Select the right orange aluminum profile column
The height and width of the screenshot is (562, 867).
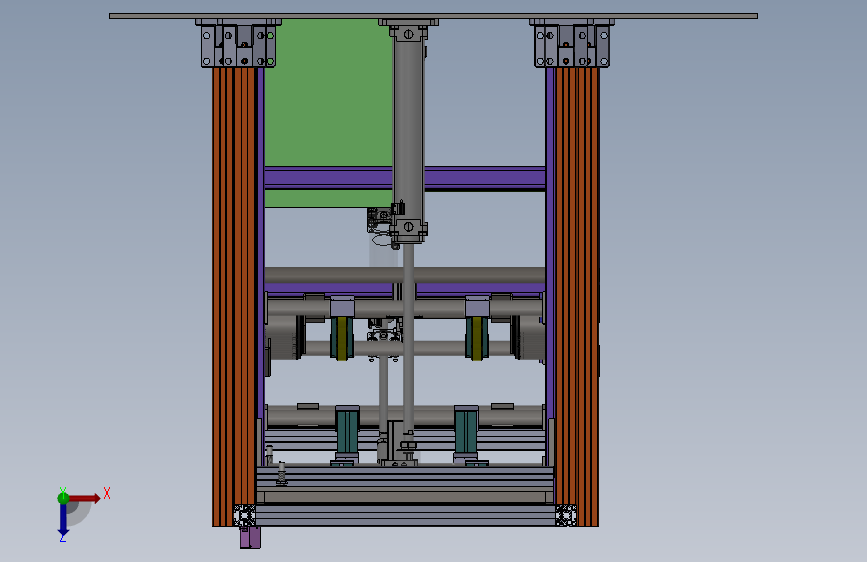[x=577, y=296]
